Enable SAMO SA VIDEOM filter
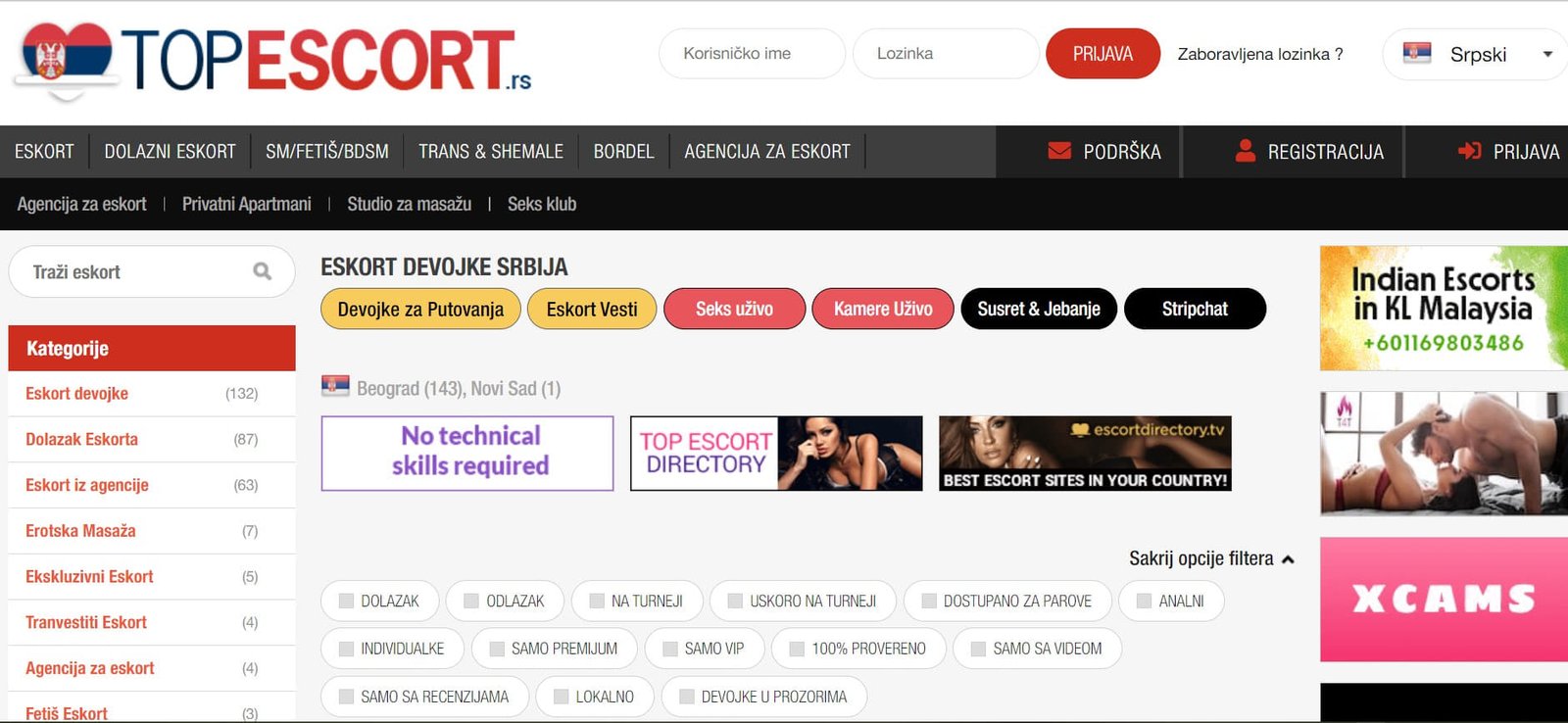The width and height of the screenshot is (1568, 723). point(978,649)
